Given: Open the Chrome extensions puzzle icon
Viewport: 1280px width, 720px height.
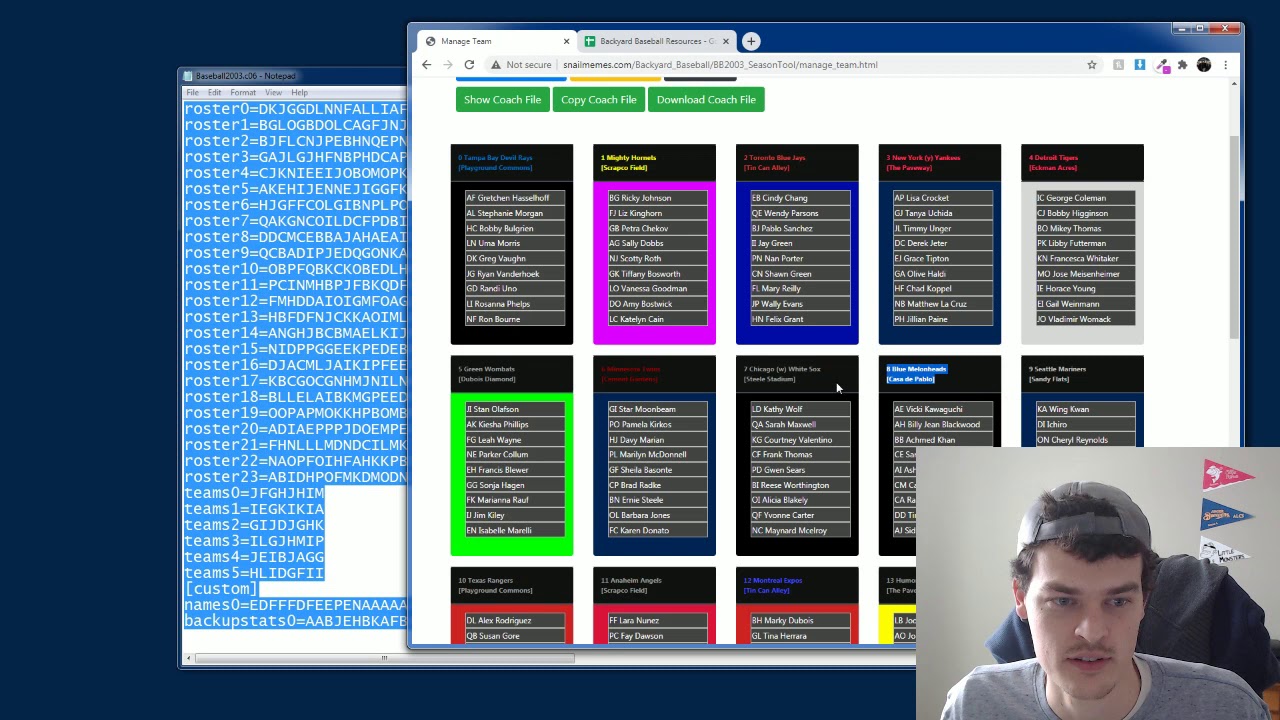Looking at the screenshot, I should (x=1182, y=65).
